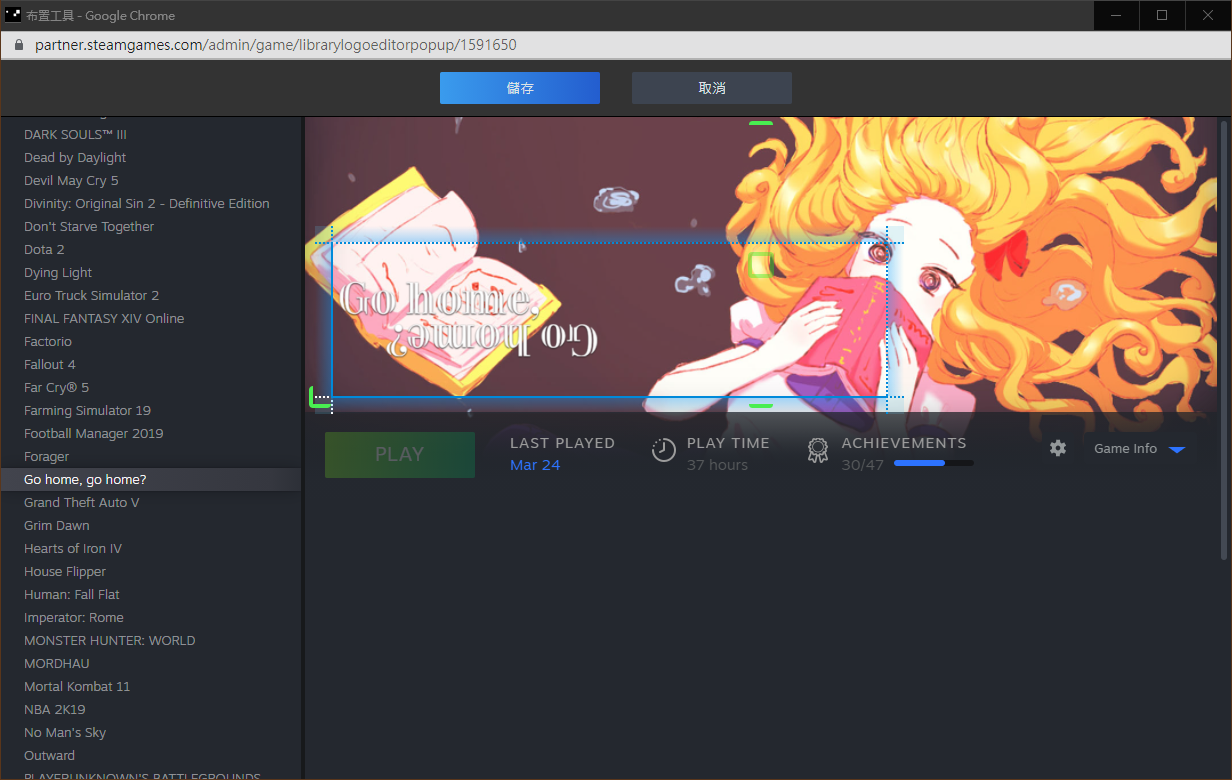Click the achievements ribbon icon
This screenshot has height=780, width=1232.
[818, 451]
